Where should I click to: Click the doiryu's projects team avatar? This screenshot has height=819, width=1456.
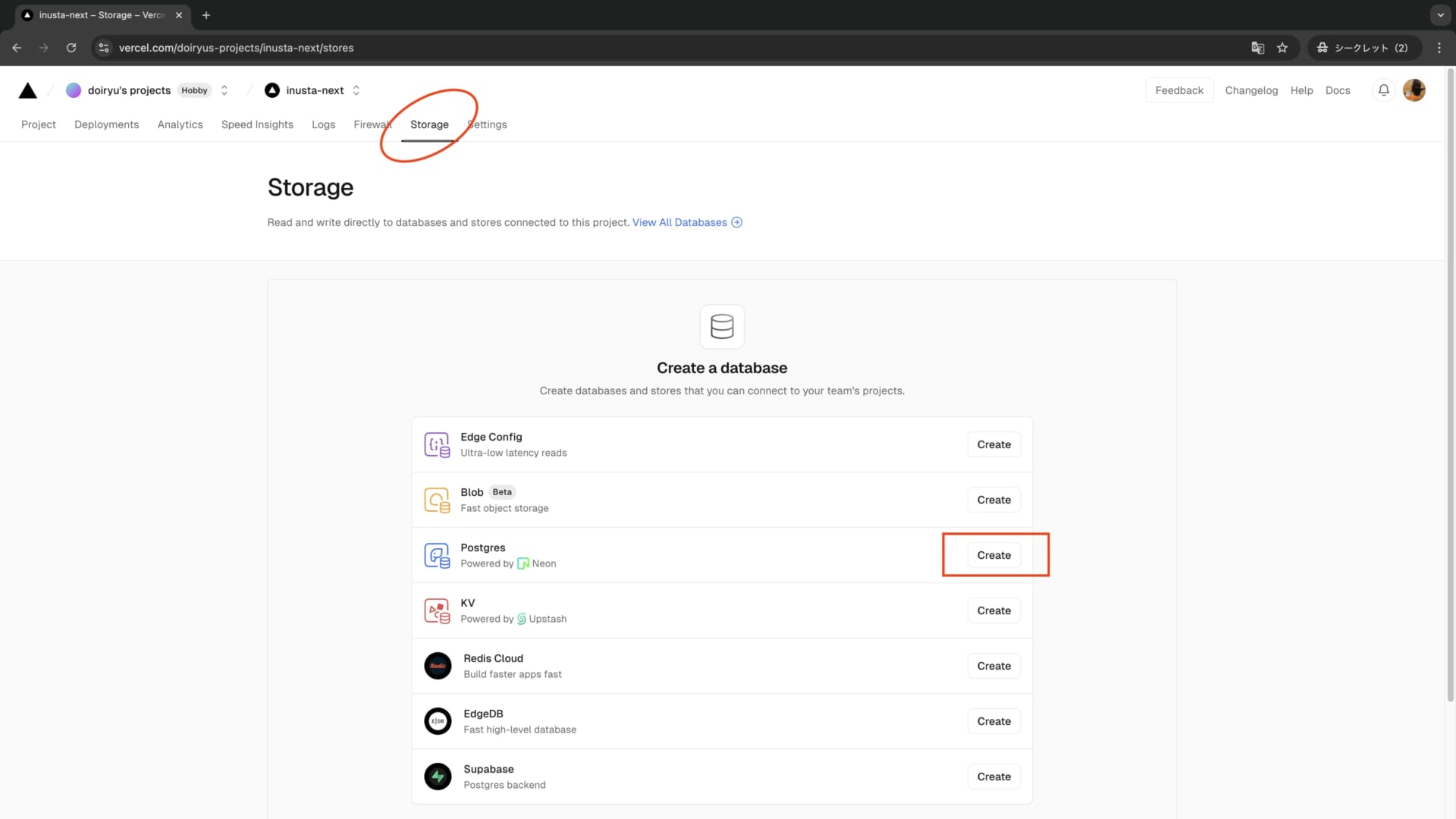click(x=74, y=90)
